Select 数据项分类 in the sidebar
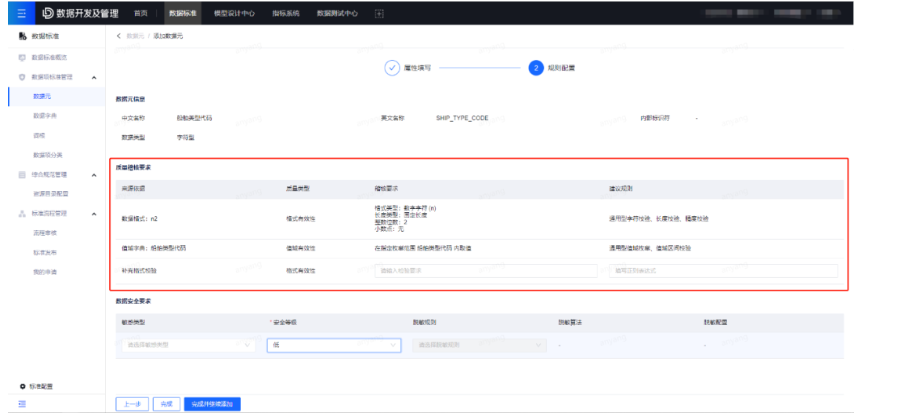908x418 pixels. pos(48,155)
